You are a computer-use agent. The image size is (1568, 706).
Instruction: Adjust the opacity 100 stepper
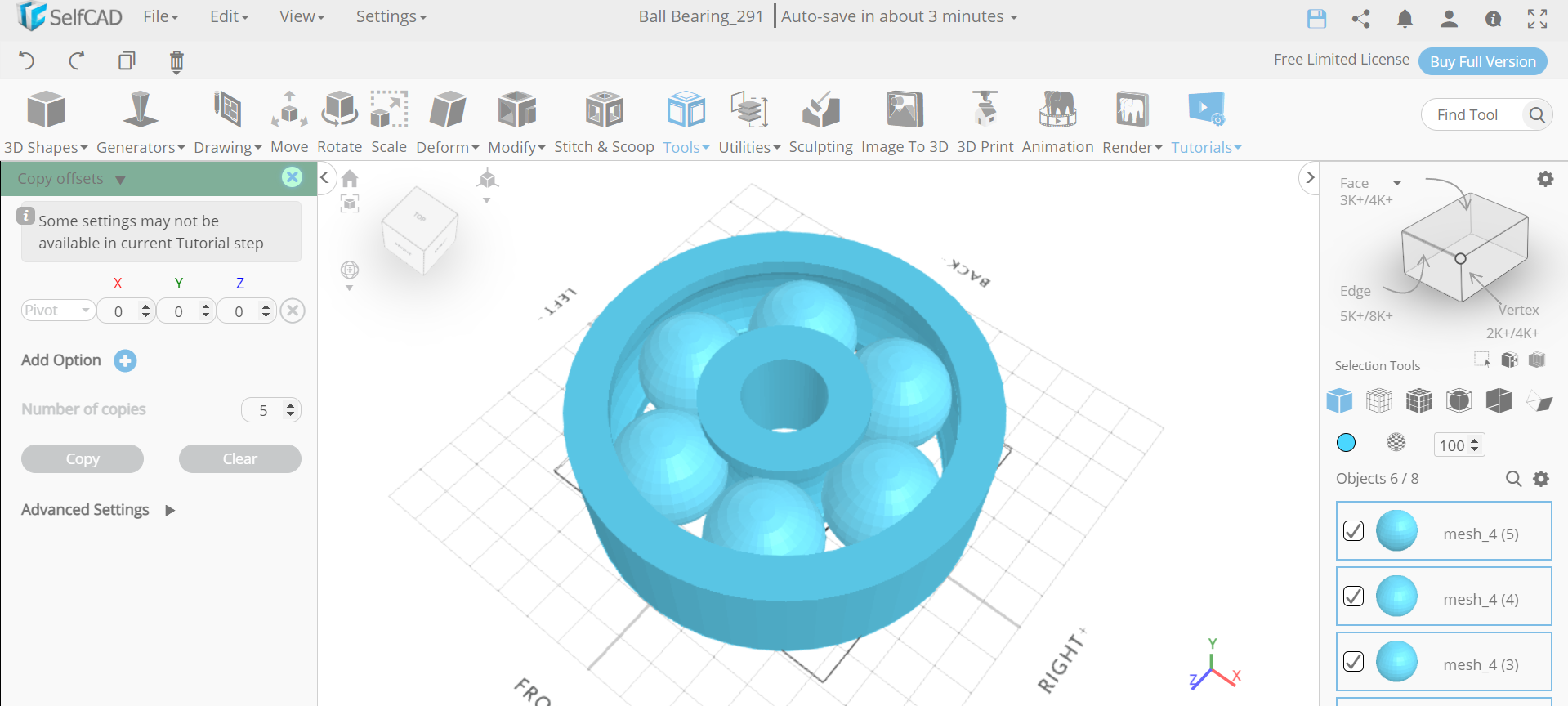click(1475, 445)
